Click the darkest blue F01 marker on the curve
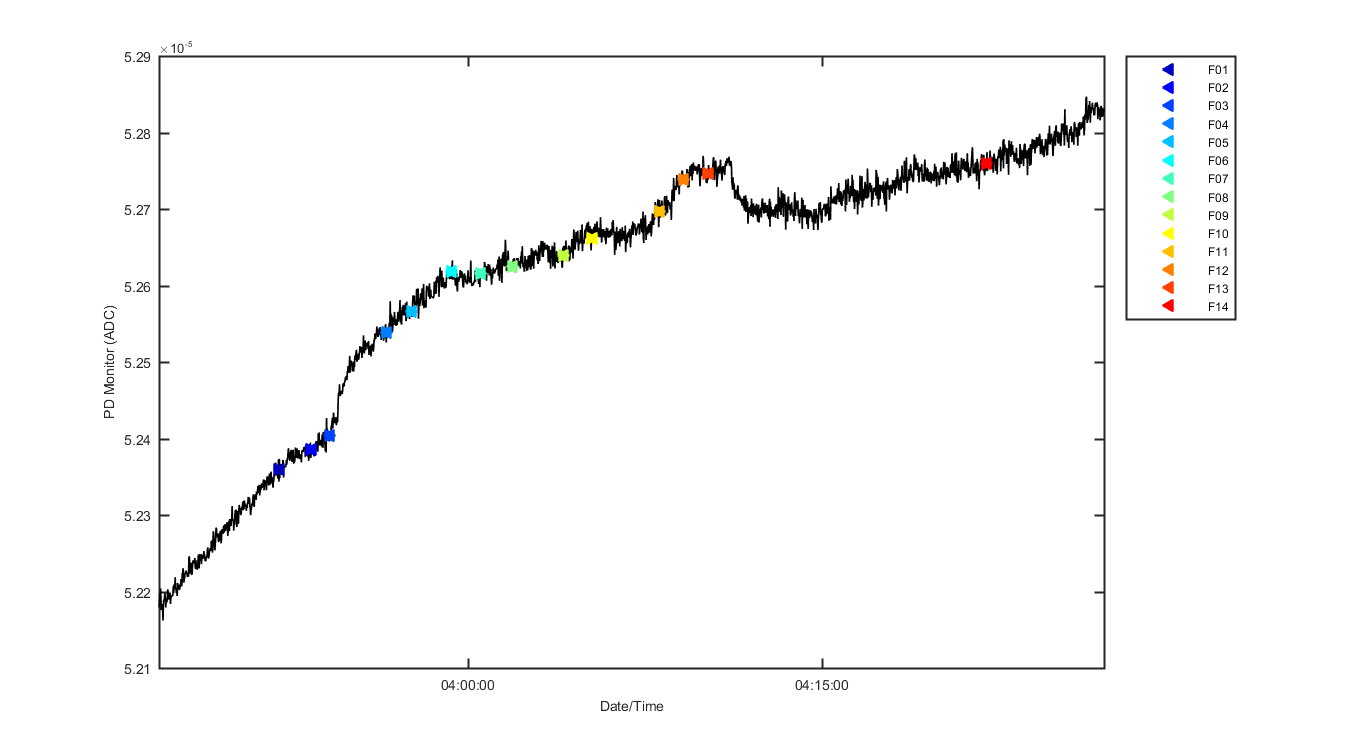Image resolution: width=1350 pixels, height=750 pixels. 279,469
